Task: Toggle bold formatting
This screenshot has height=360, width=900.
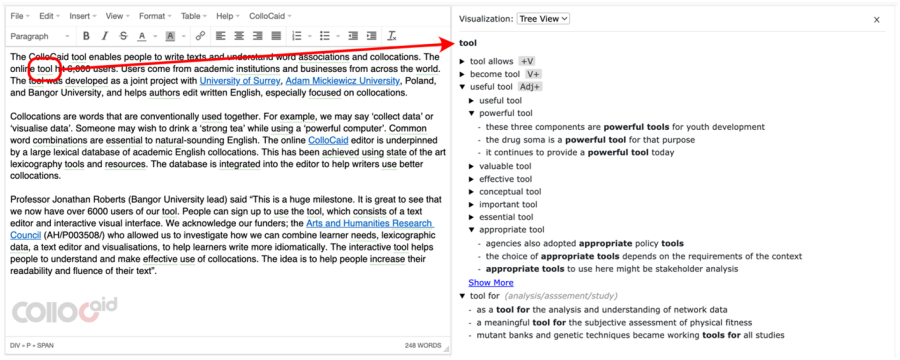Action: [86, 36]
